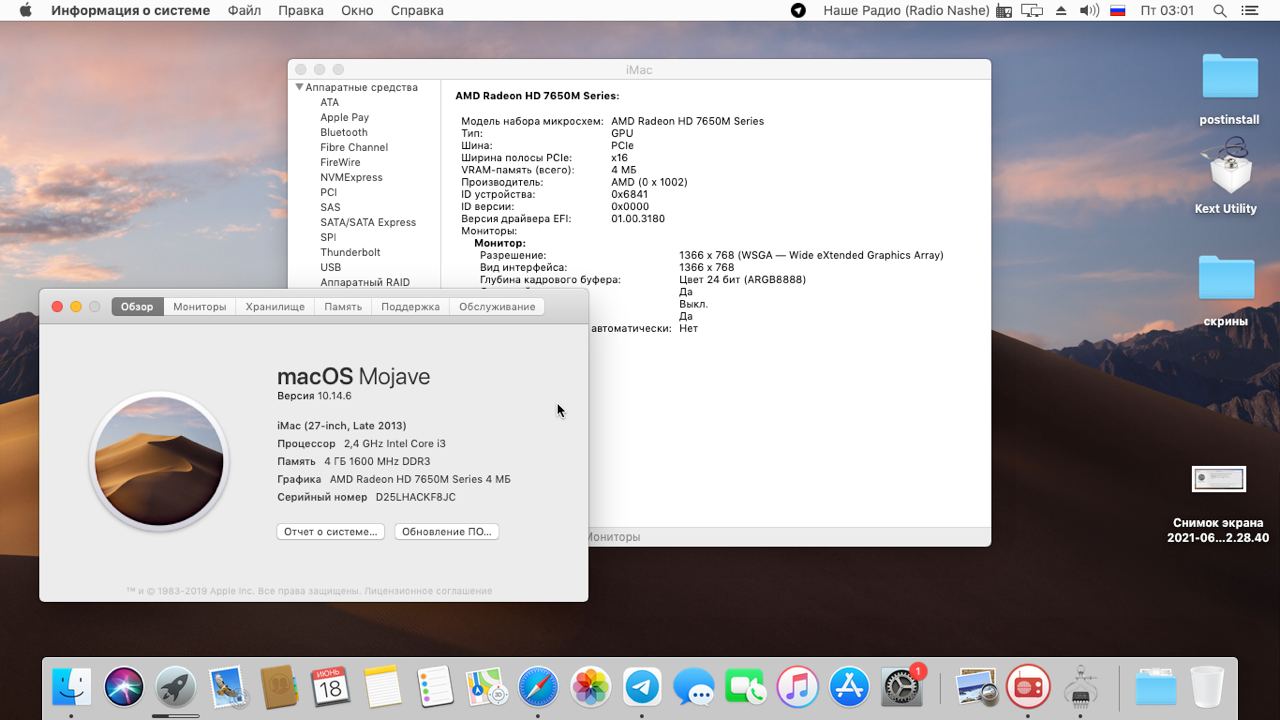Switch to Хранилище tab
The image size is (1280, 720).
point(275,307)
